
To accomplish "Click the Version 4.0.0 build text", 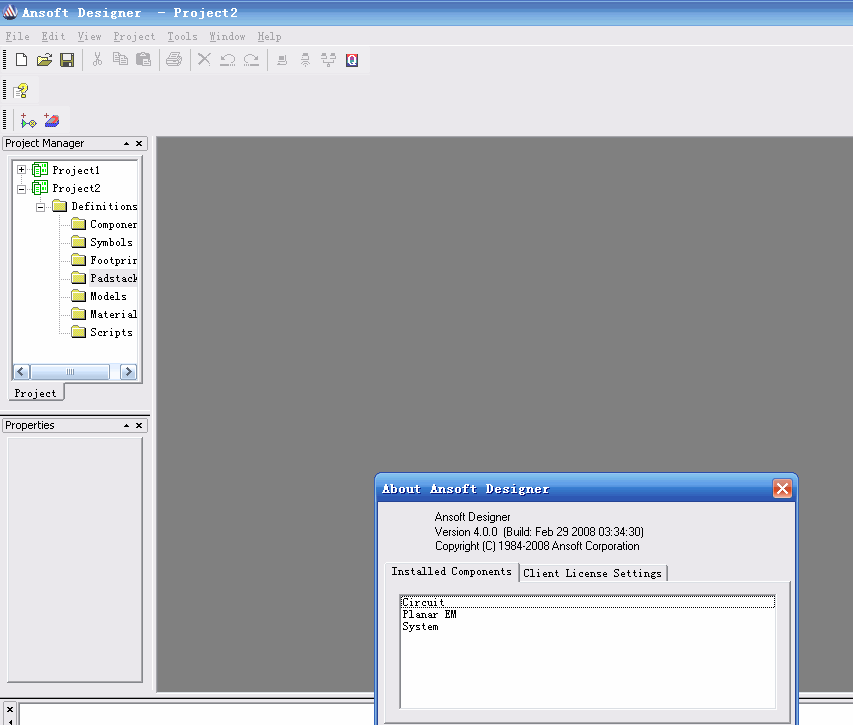I will click(539, 531).
